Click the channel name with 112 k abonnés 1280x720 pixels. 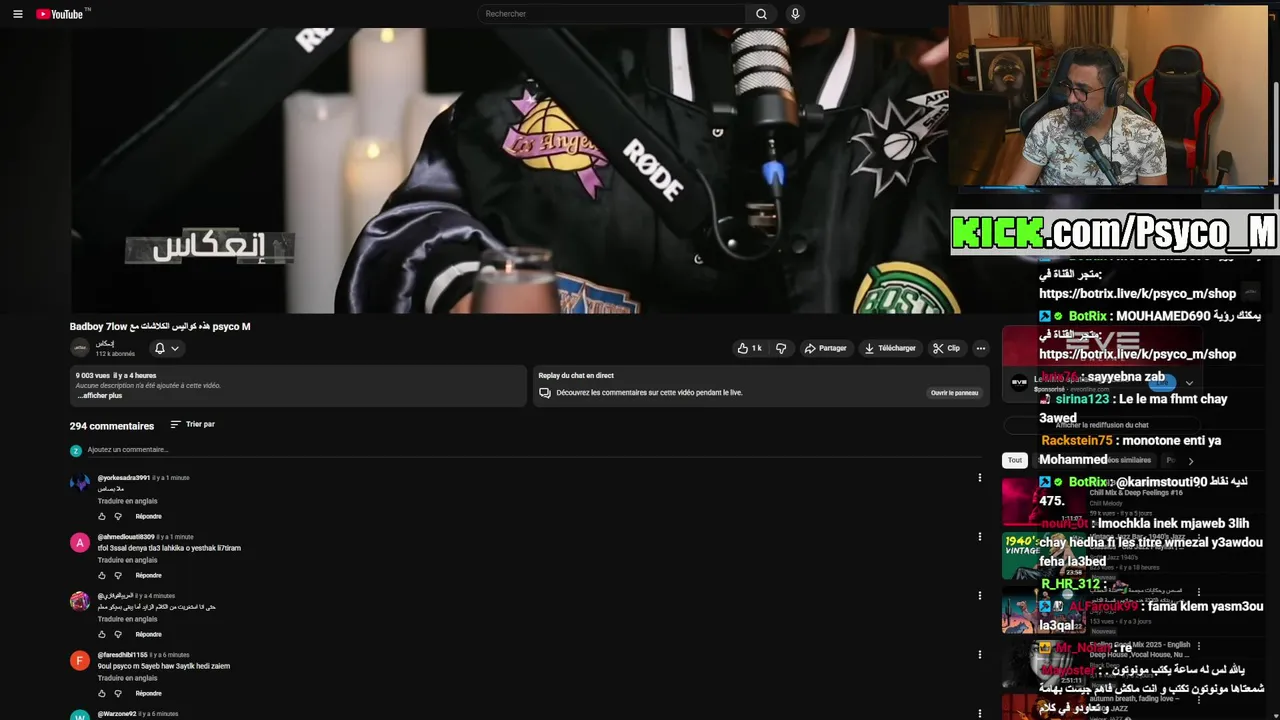pos(105,343)
